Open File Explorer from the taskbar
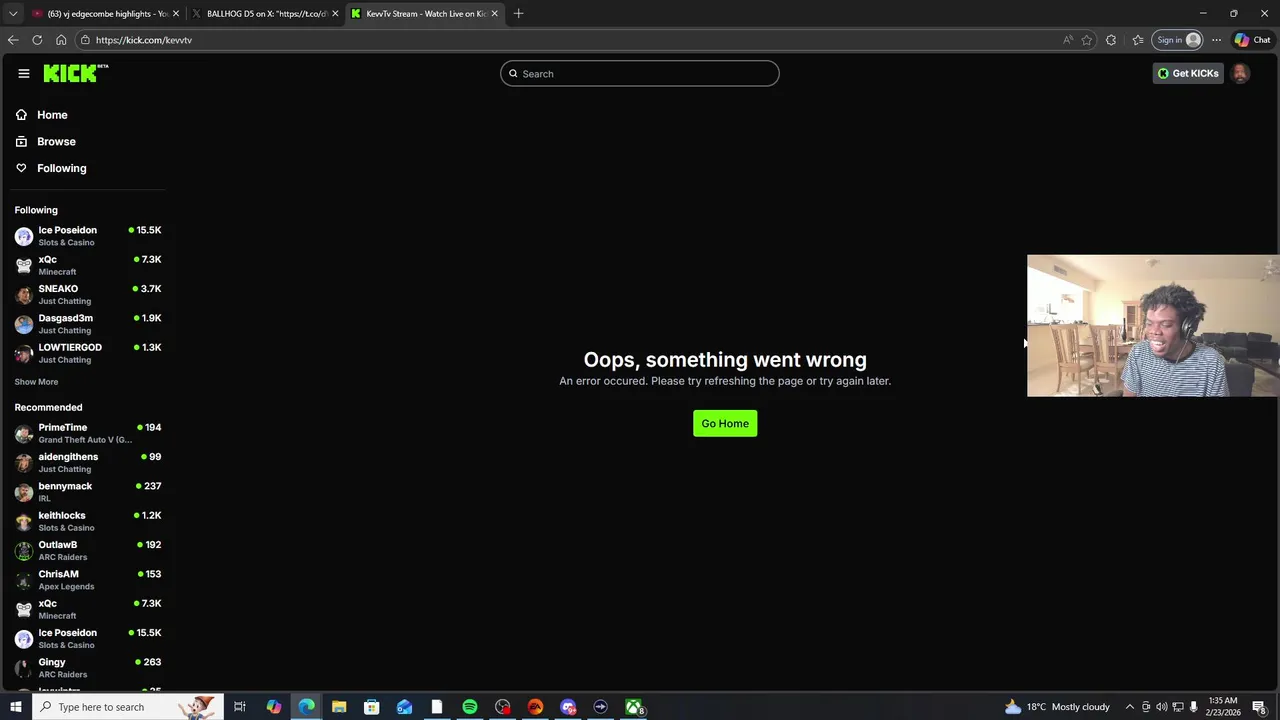1280x720 pixels. (339, 707)
